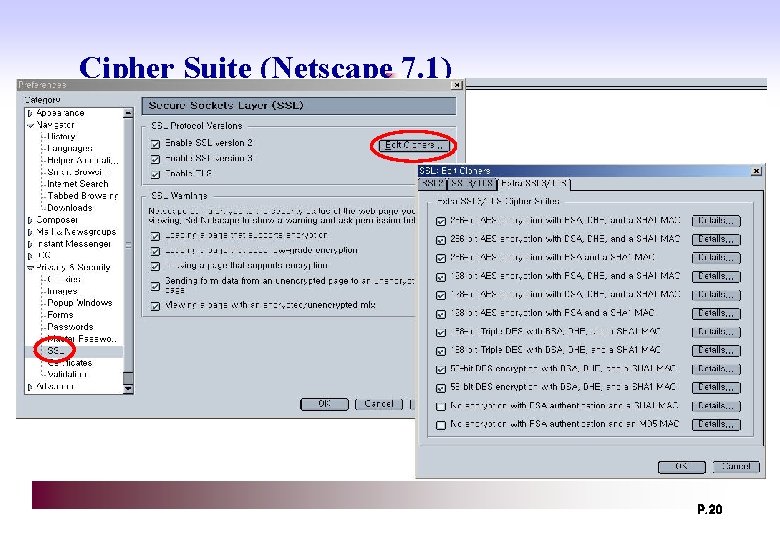Enable No encryption with RSA and MD5 MAC

click(441, 425)
